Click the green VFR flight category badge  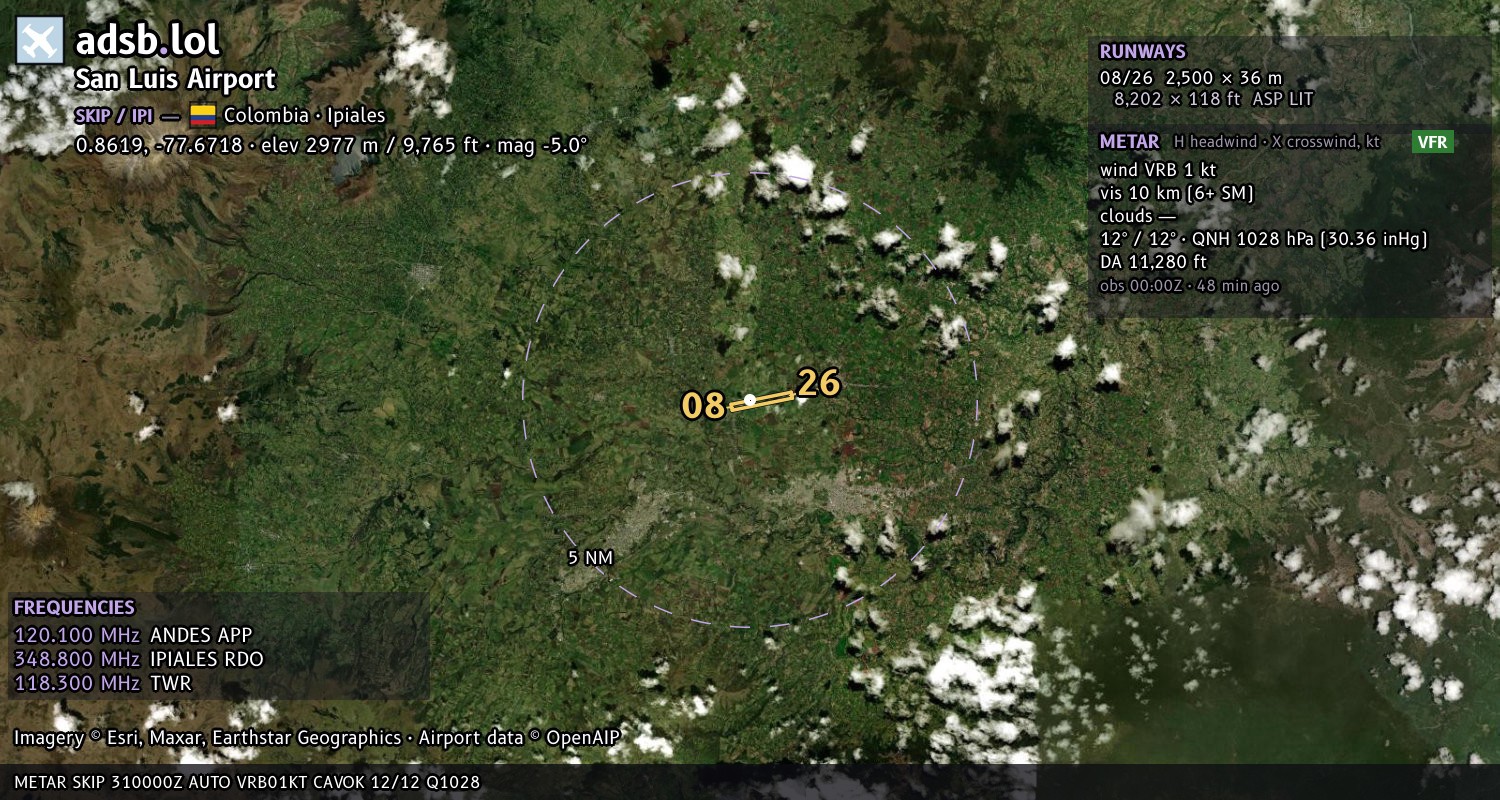(1432, 142)
